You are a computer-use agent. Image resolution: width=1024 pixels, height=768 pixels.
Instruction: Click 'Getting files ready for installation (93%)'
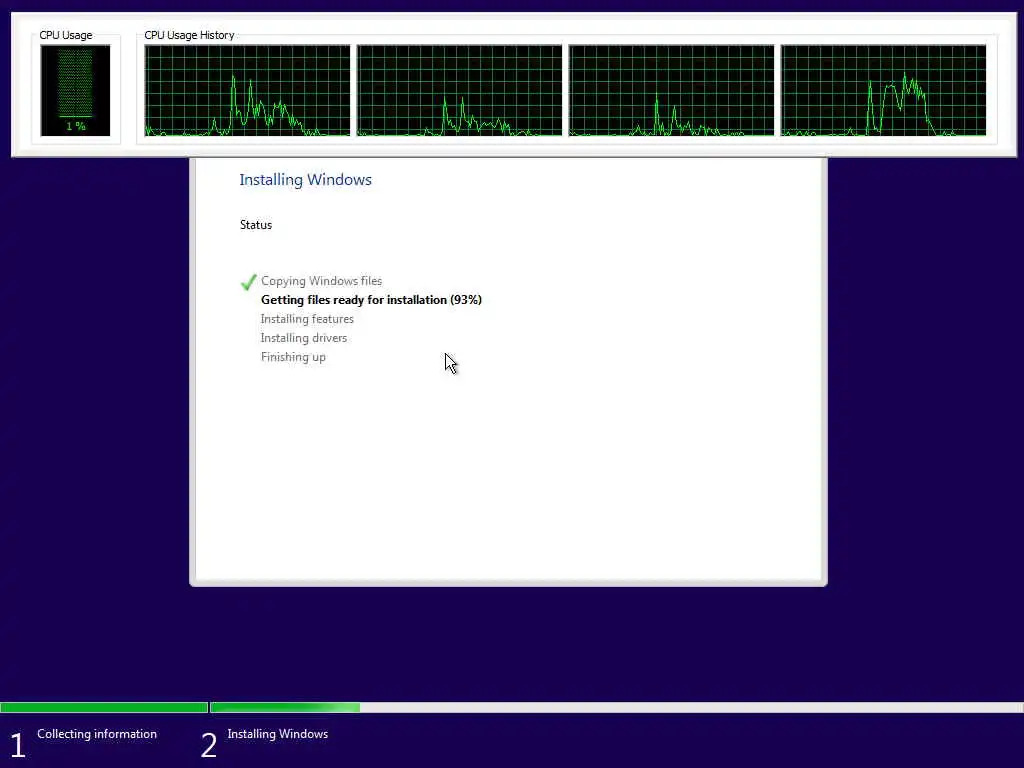click(x=371, y=300)
